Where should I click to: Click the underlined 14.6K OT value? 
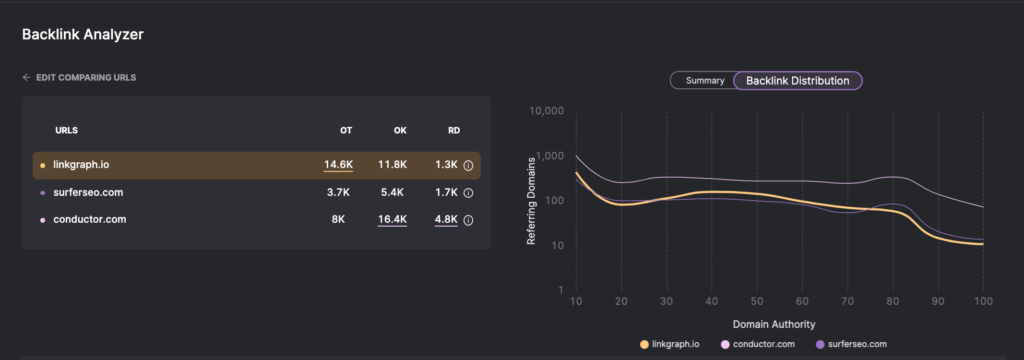click(338, 165)
